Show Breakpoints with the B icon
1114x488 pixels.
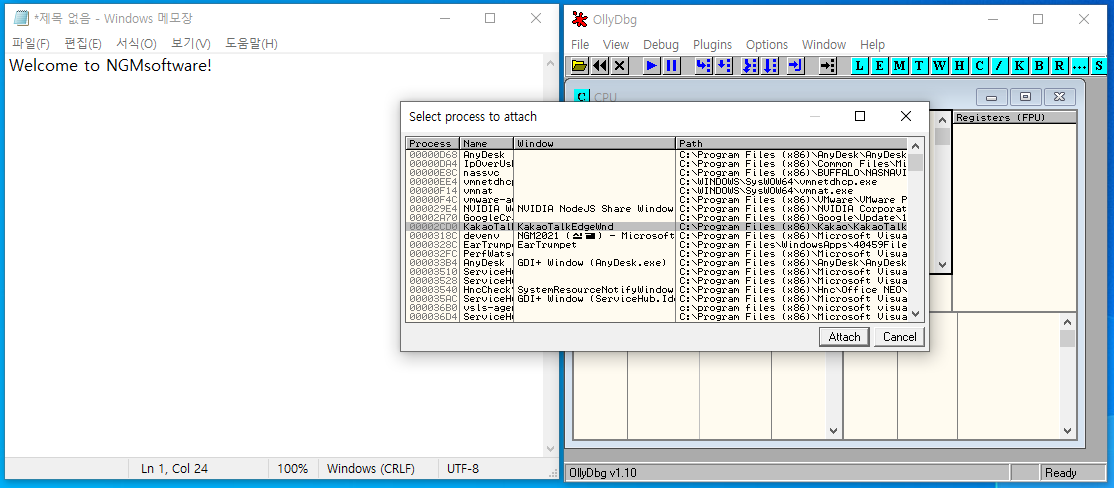coord(1039,66)
